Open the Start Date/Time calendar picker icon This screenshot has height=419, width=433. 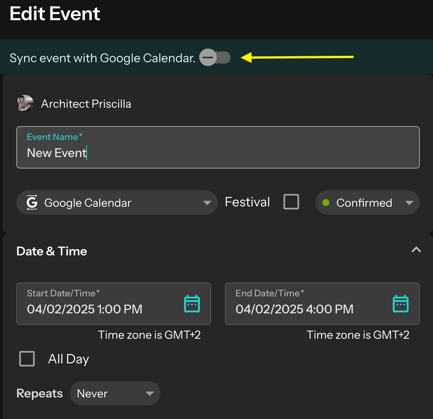[192, 304]
